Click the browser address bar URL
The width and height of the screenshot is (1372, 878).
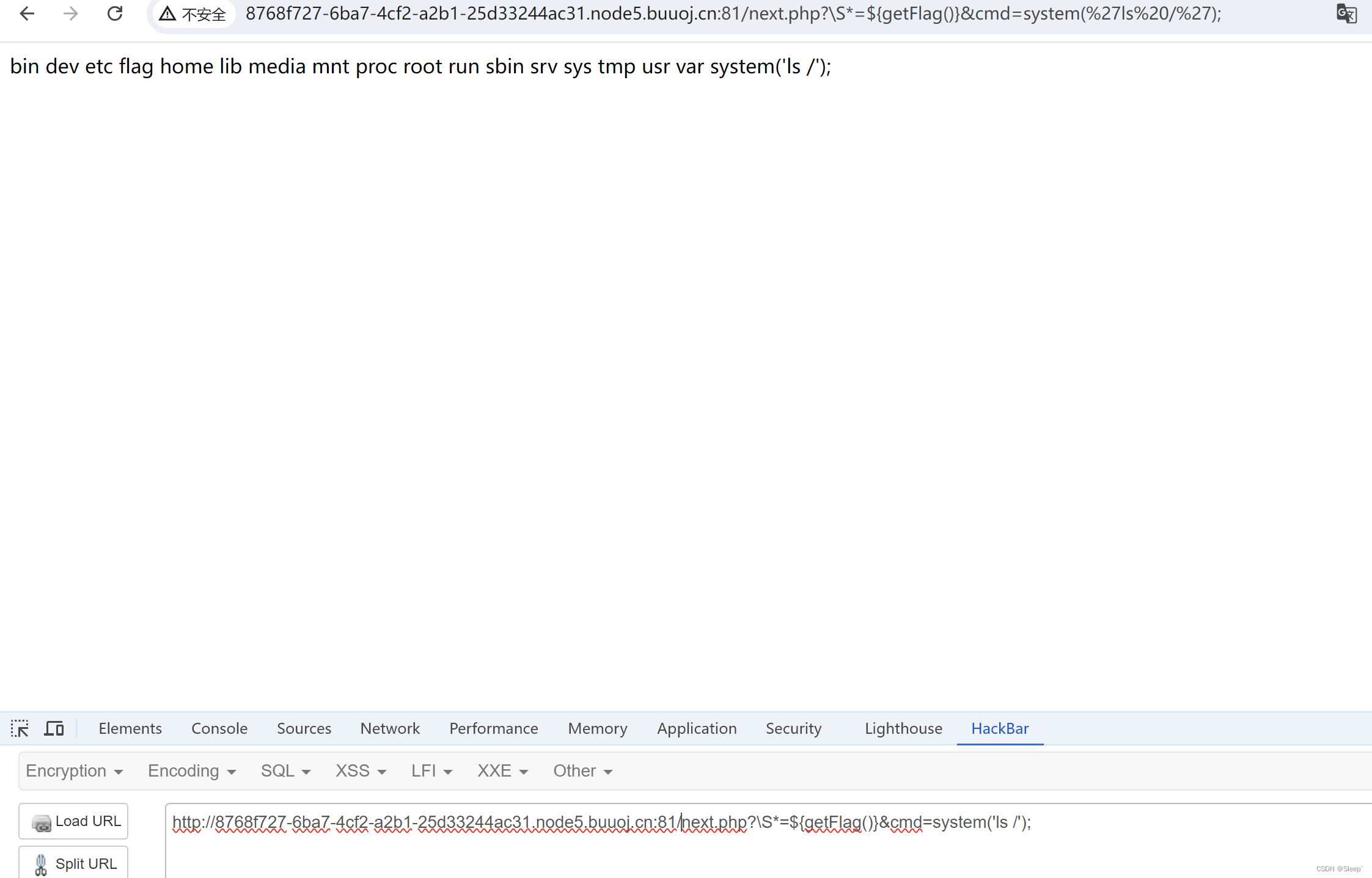tap(733, 13)
